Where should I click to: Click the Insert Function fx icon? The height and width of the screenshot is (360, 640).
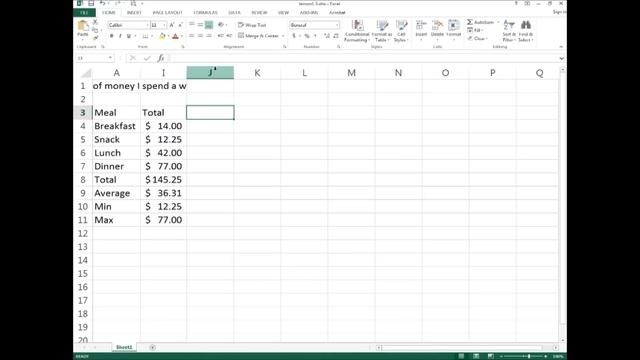click(x=161, y=58)
